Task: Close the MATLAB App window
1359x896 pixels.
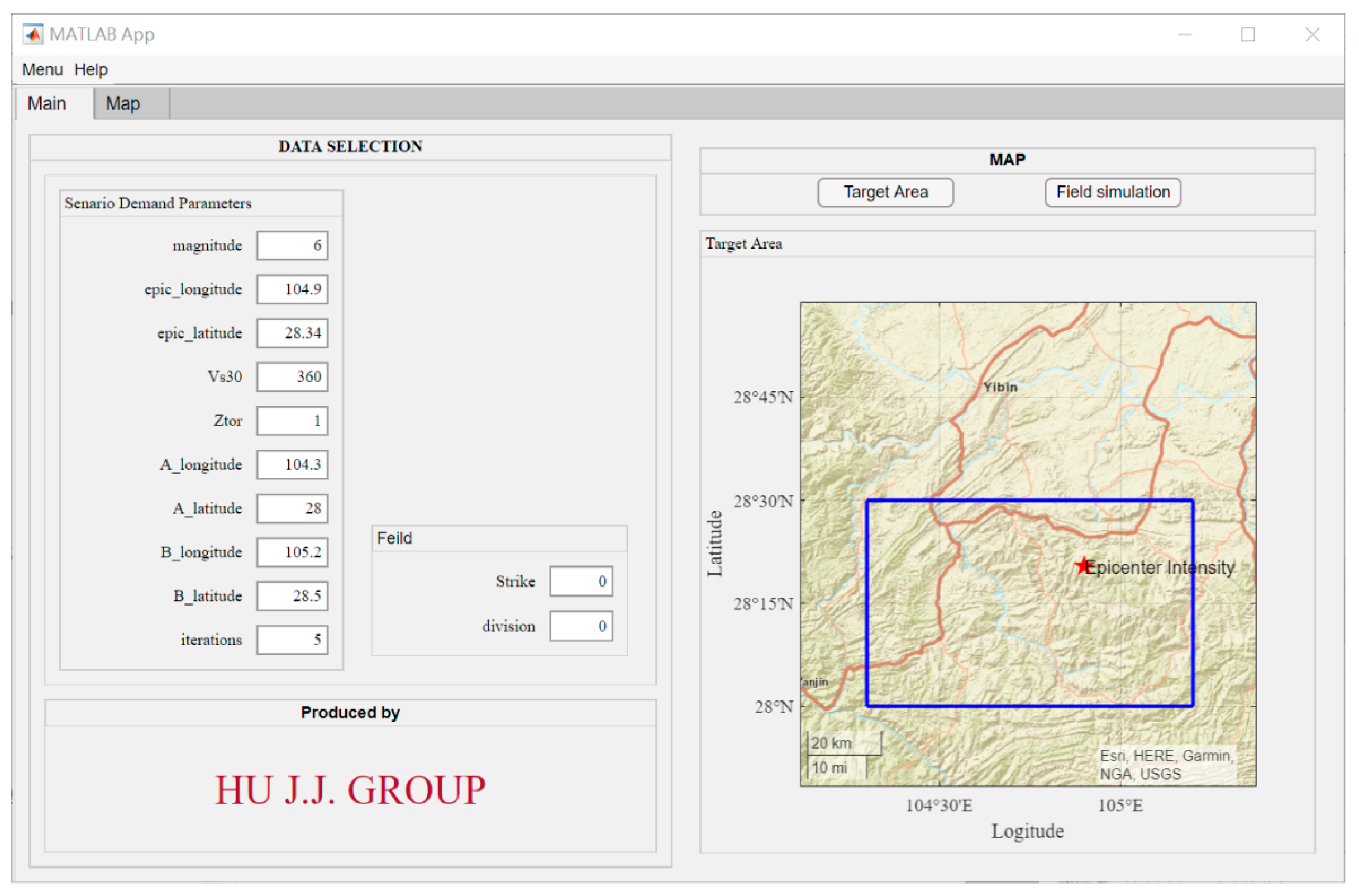Action: tap(1312, 35)
